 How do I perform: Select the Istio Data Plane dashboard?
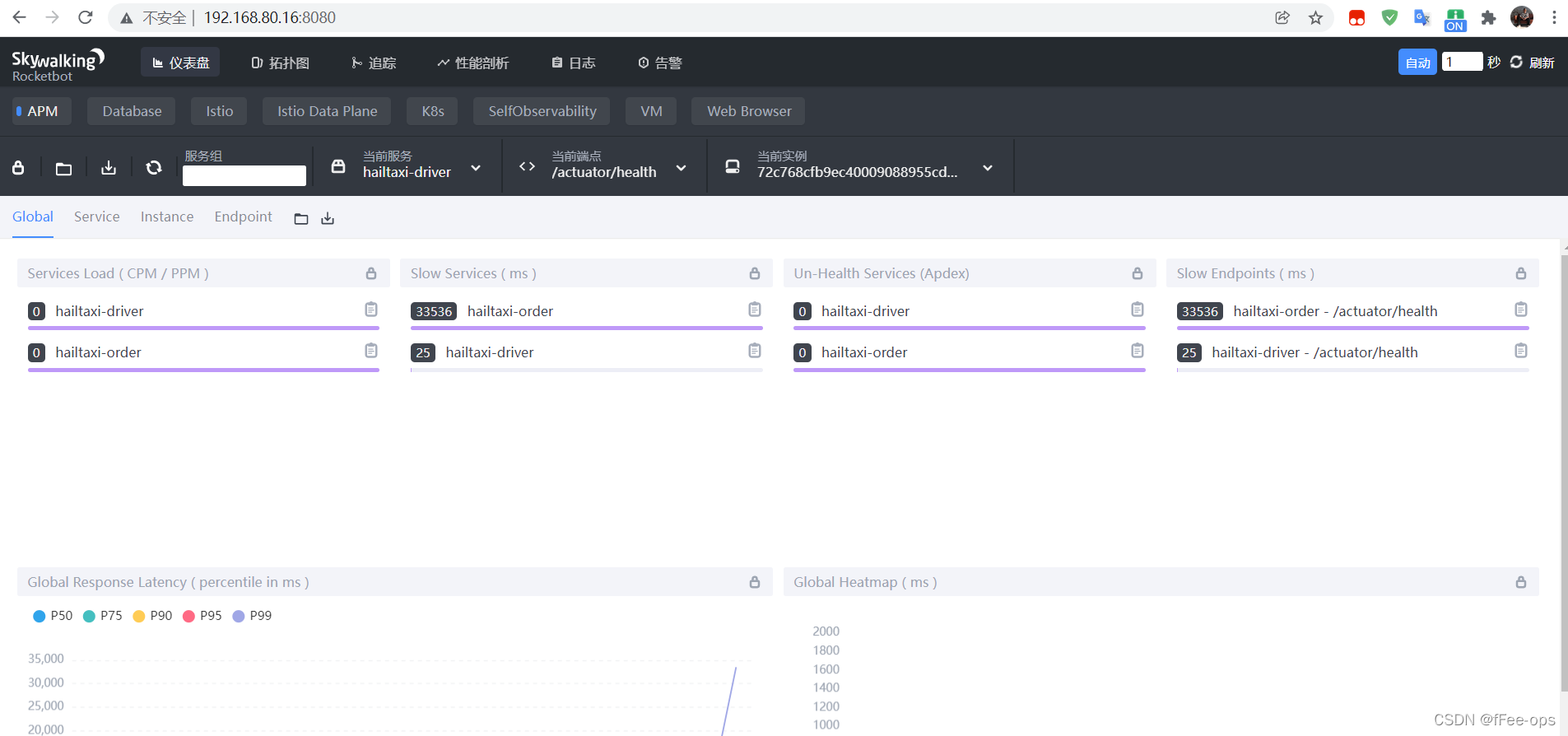[327, 111]
